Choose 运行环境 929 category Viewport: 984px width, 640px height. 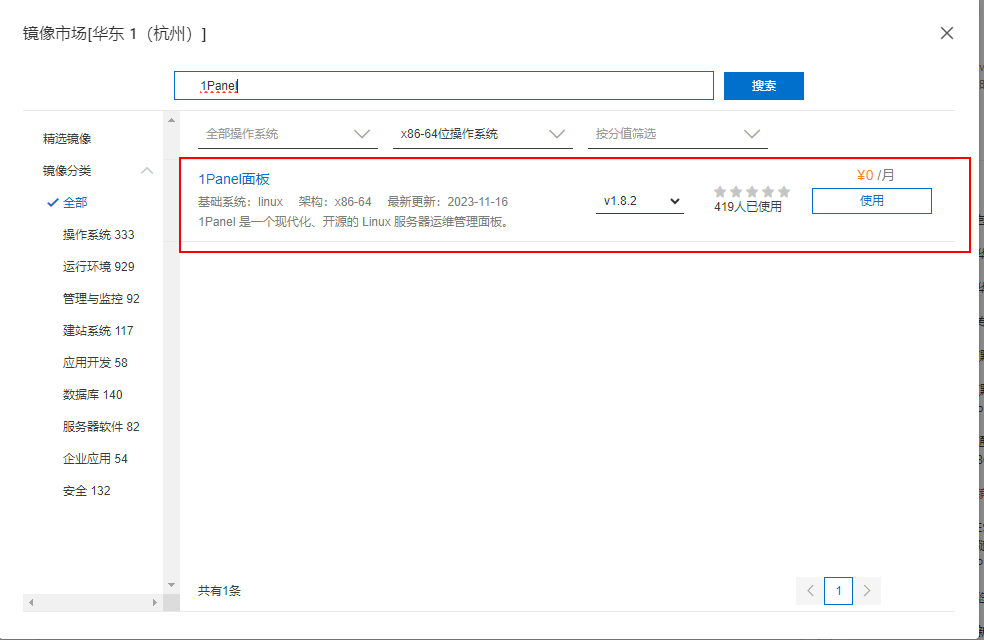pos(98,267)
